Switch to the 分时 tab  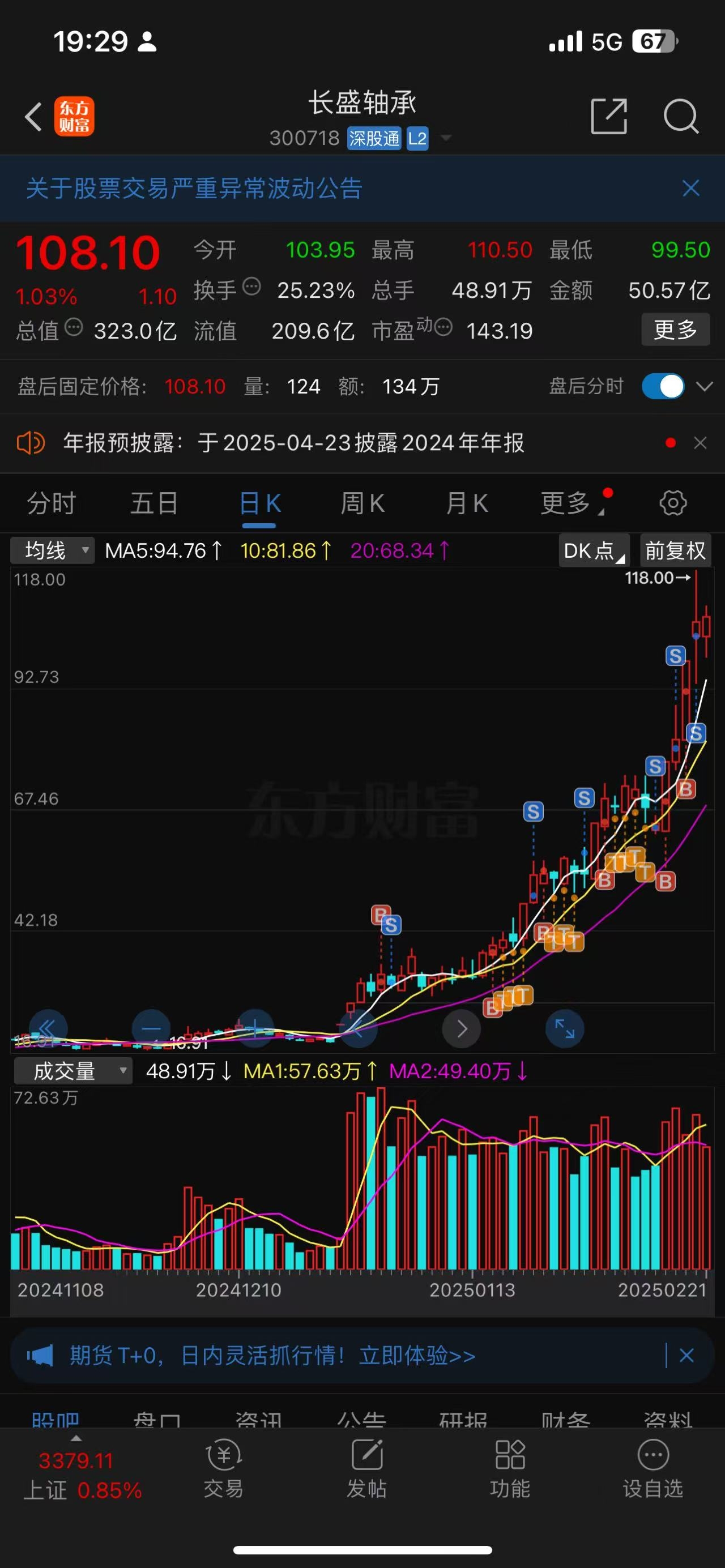click(51, 503)
